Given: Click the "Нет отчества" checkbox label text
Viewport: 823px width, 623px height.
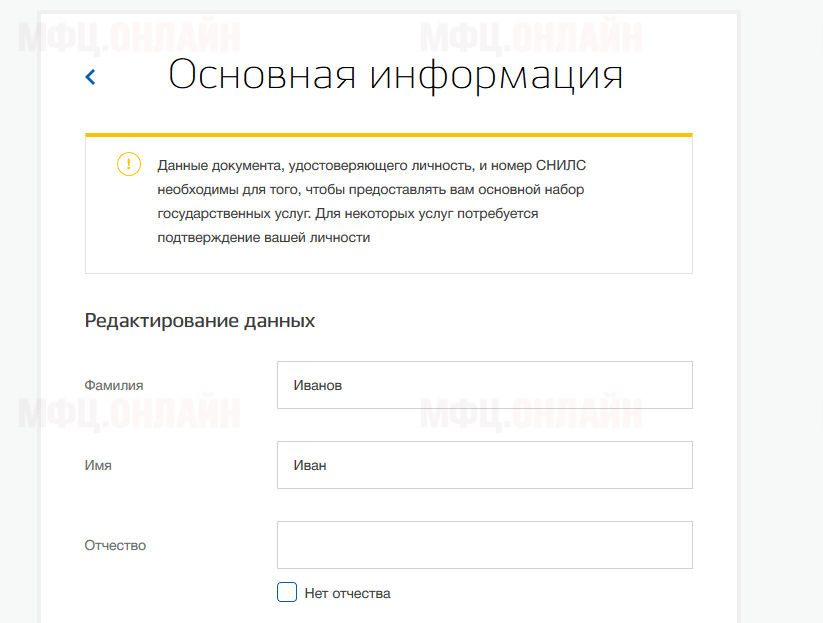Looking at the screenshot, I should [347, 593].
